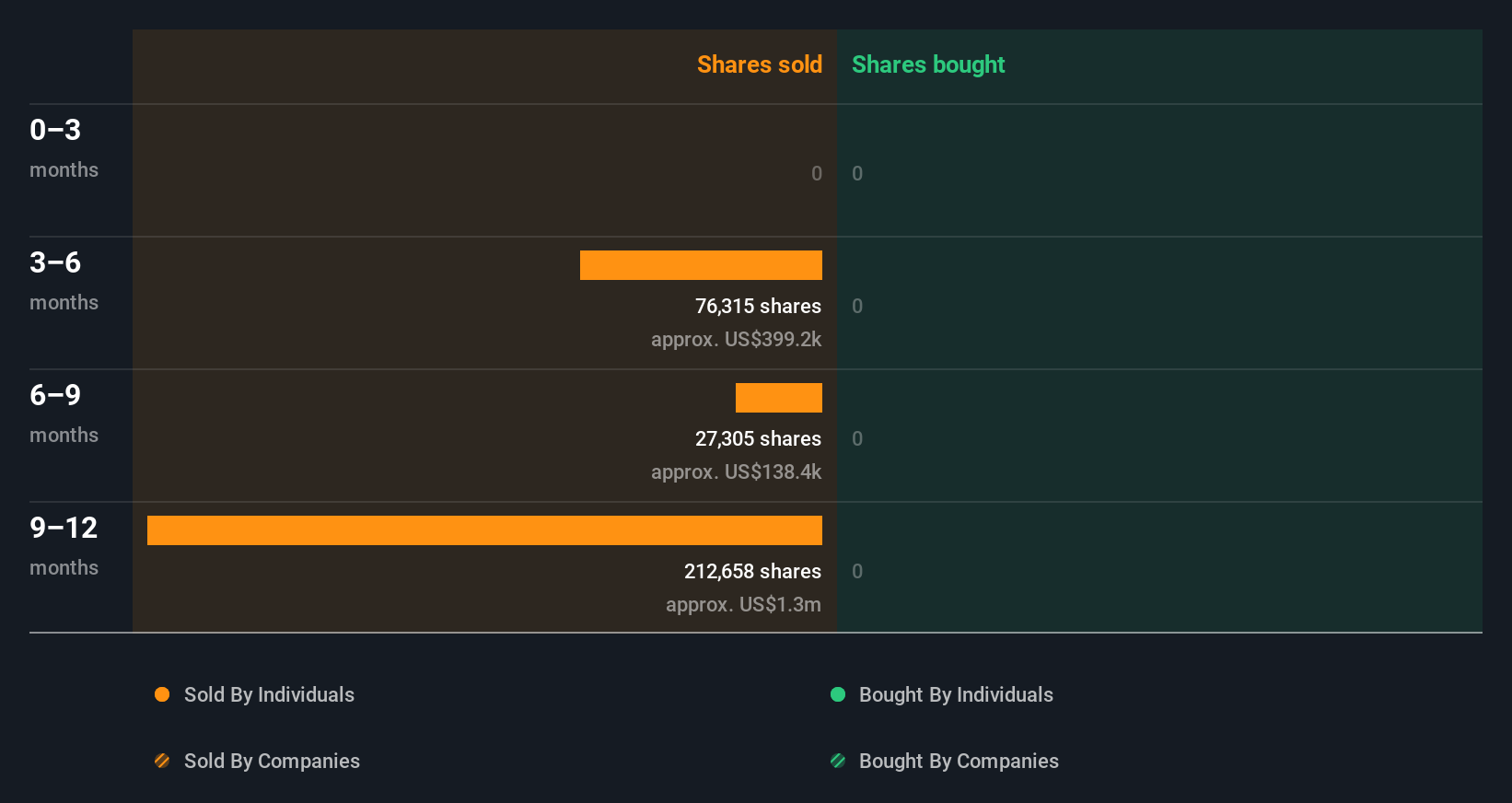Click the shares bought zero in 6–9 months row
The height and width of the screenshot is (803, 1512).
click(857, 439)
